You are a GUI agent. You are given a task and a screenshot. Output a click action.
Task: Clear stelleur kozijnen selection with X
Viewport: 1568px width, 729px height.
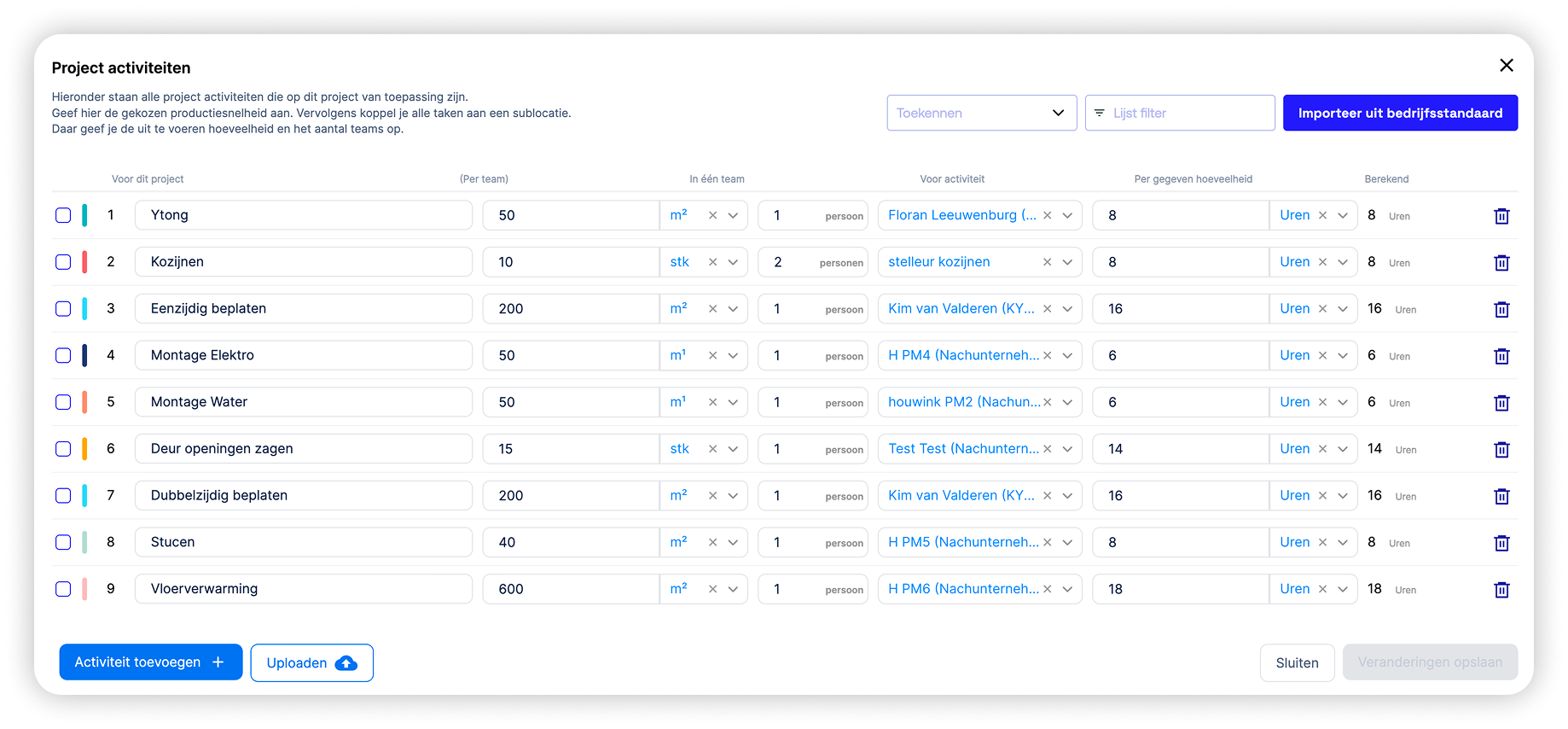pos(1047,263)
